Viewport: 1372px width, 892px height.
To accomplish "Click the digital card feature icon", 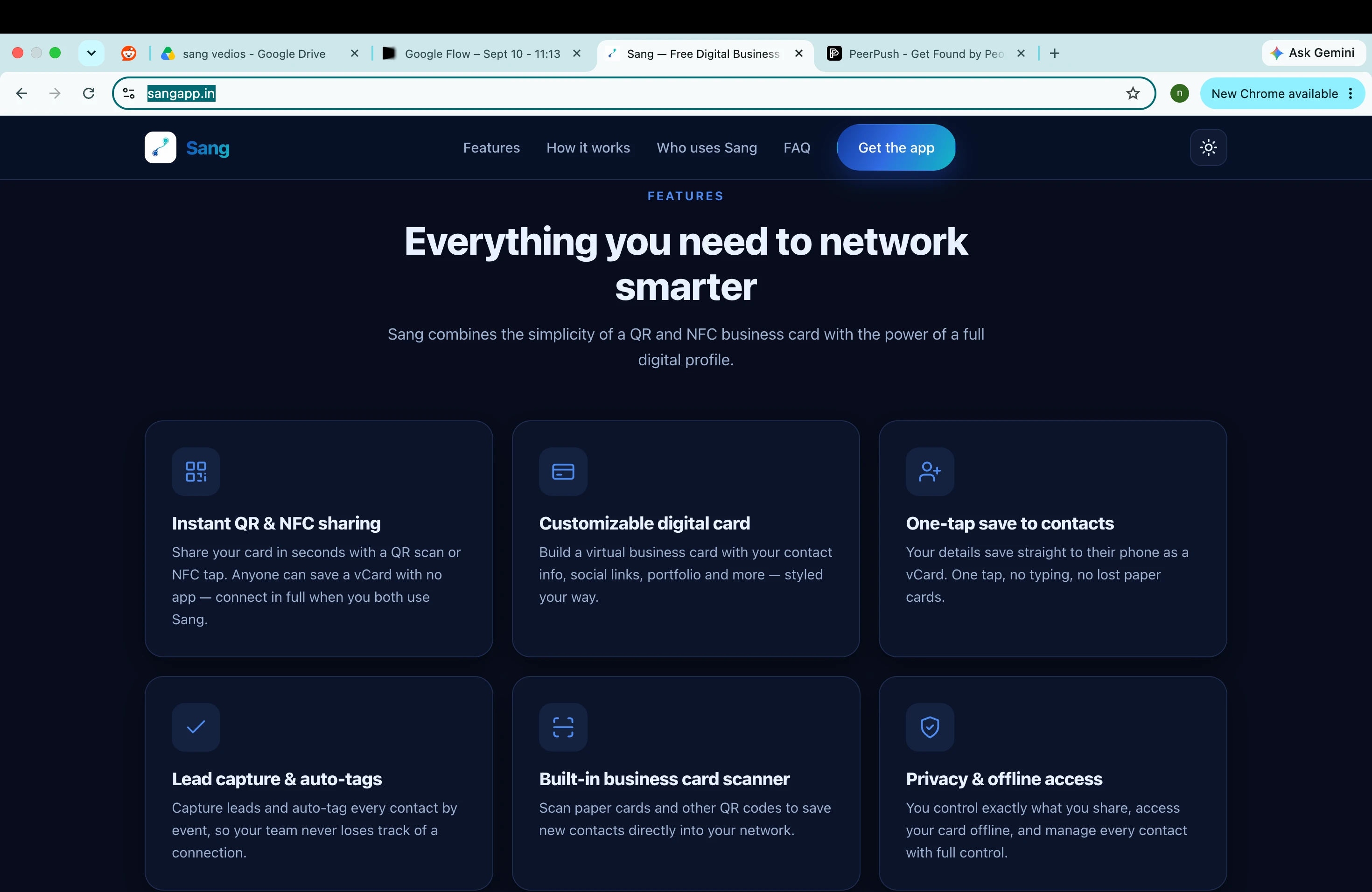I will tap(563, 471).
